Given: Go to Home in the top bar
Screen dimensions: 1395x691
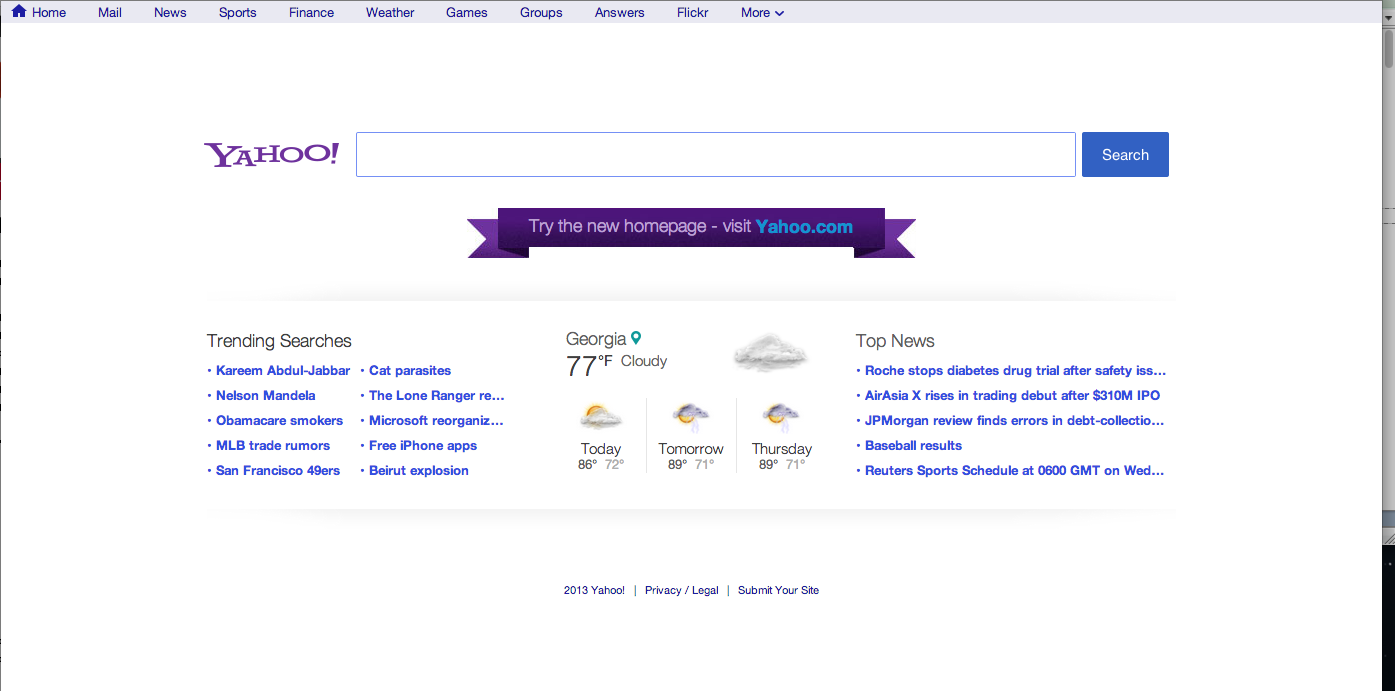Looking at the screenshot, I should (49, 13).
